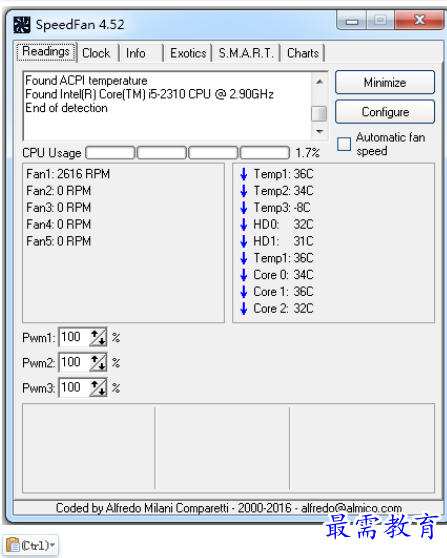The image size is (447, 558).
Task: Select the Fan4: 0 RPM reading
Action: 59,224
